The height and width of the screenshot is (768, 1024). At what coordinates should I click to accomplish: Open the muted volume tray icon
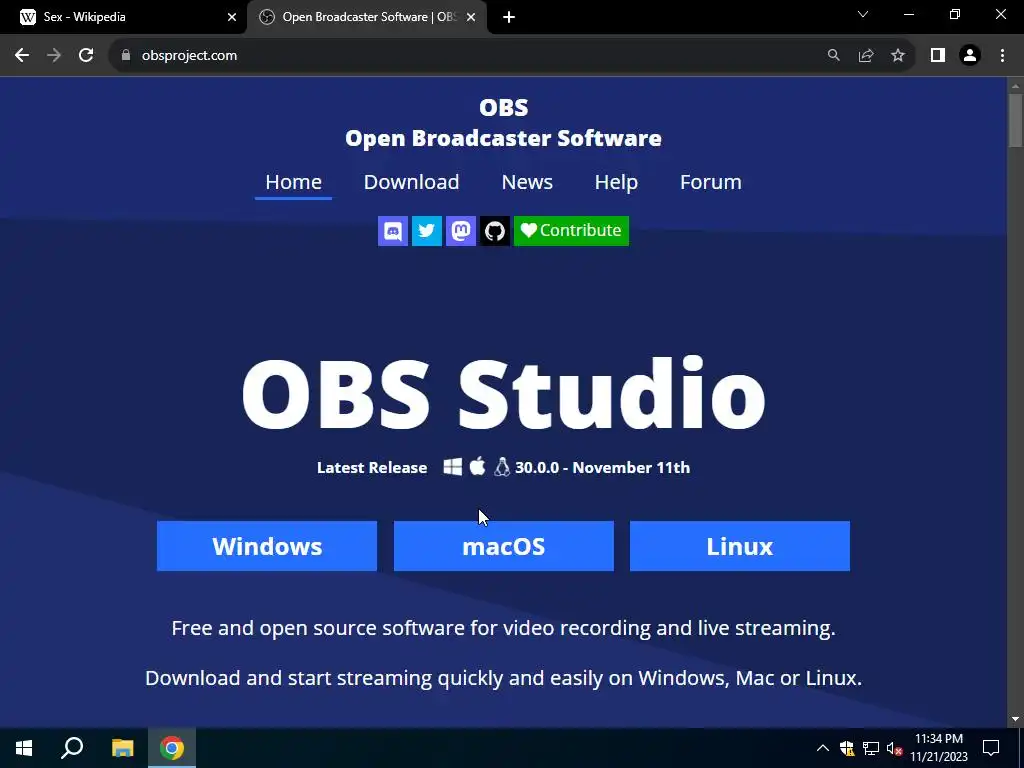tap(894, 748)
